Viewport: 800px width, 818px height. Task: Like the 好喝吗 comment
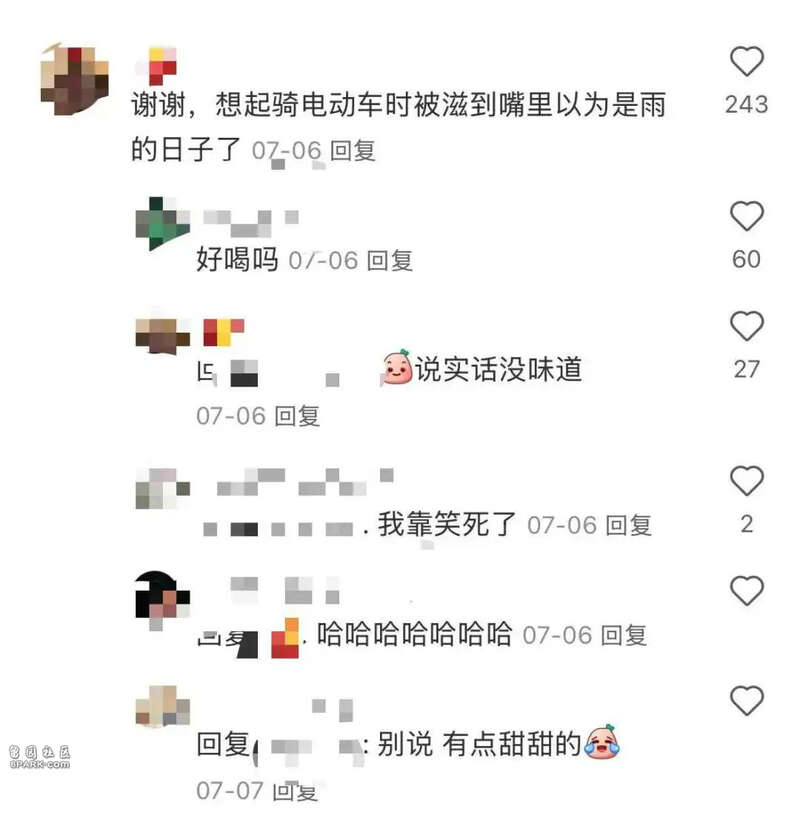pyautogui.click(x=747, y=216)
